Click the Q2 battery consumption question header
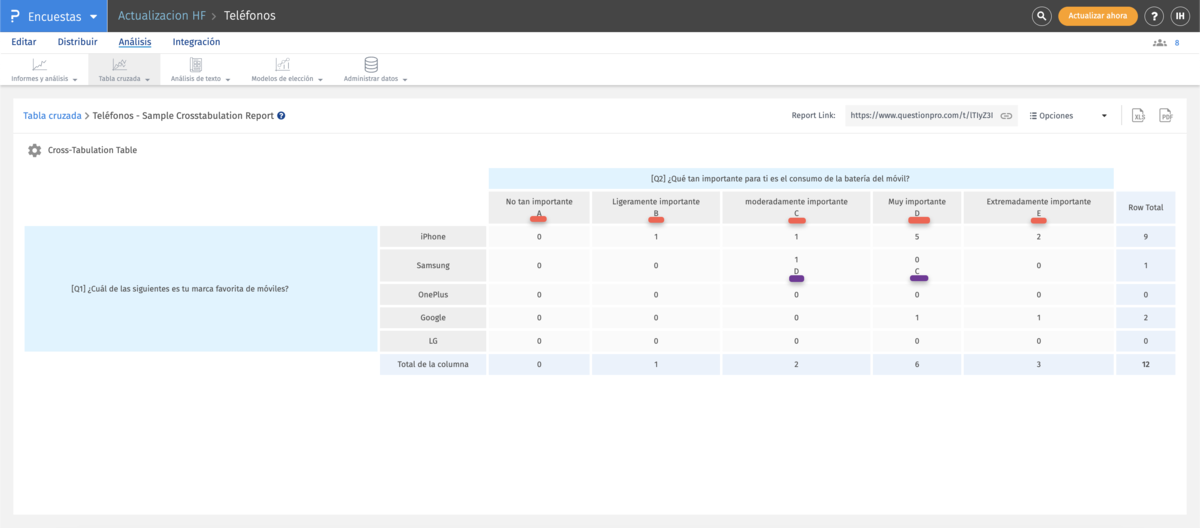Viewport: 1200px width, 528px height. 801,178
